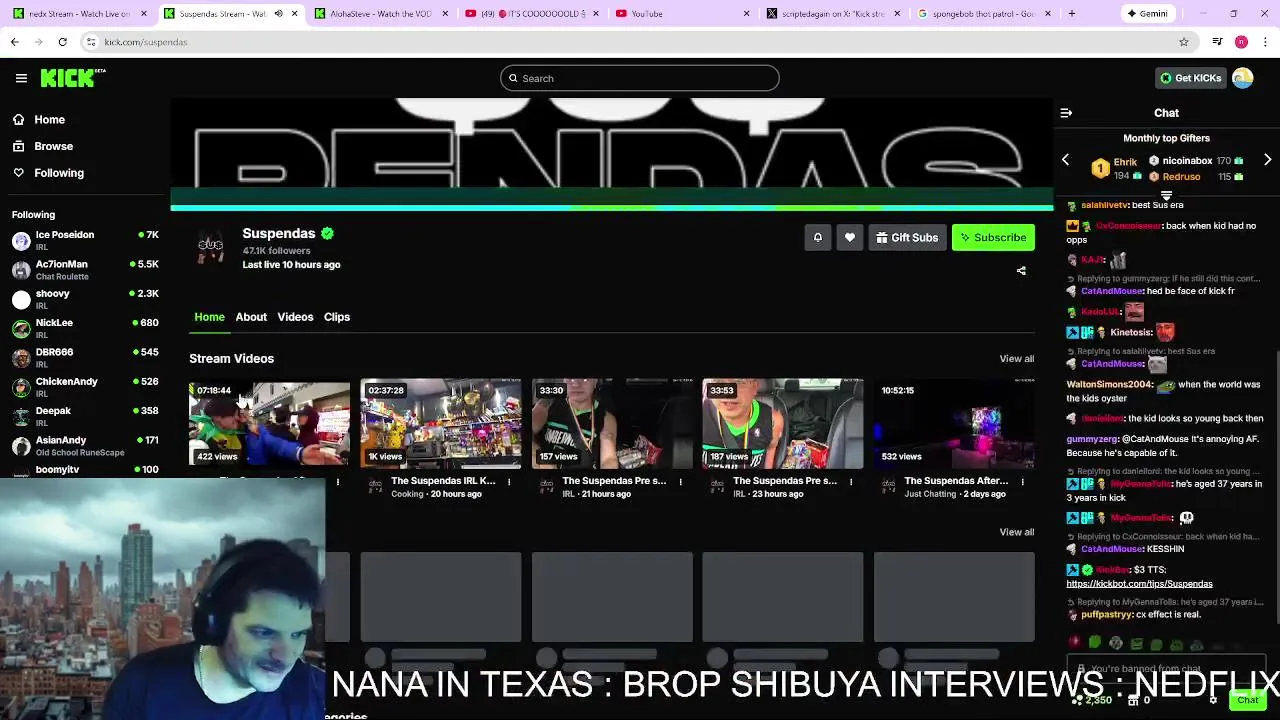Switch to the redx Stream browser tab
Screen dimensions: 1280x720
coord(78,14)
